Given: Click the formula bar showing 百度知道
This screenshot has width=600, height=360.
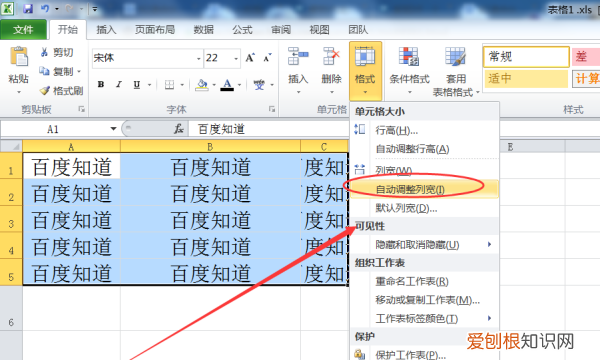Looking at the screenshot, I should (x=269, y=129).
